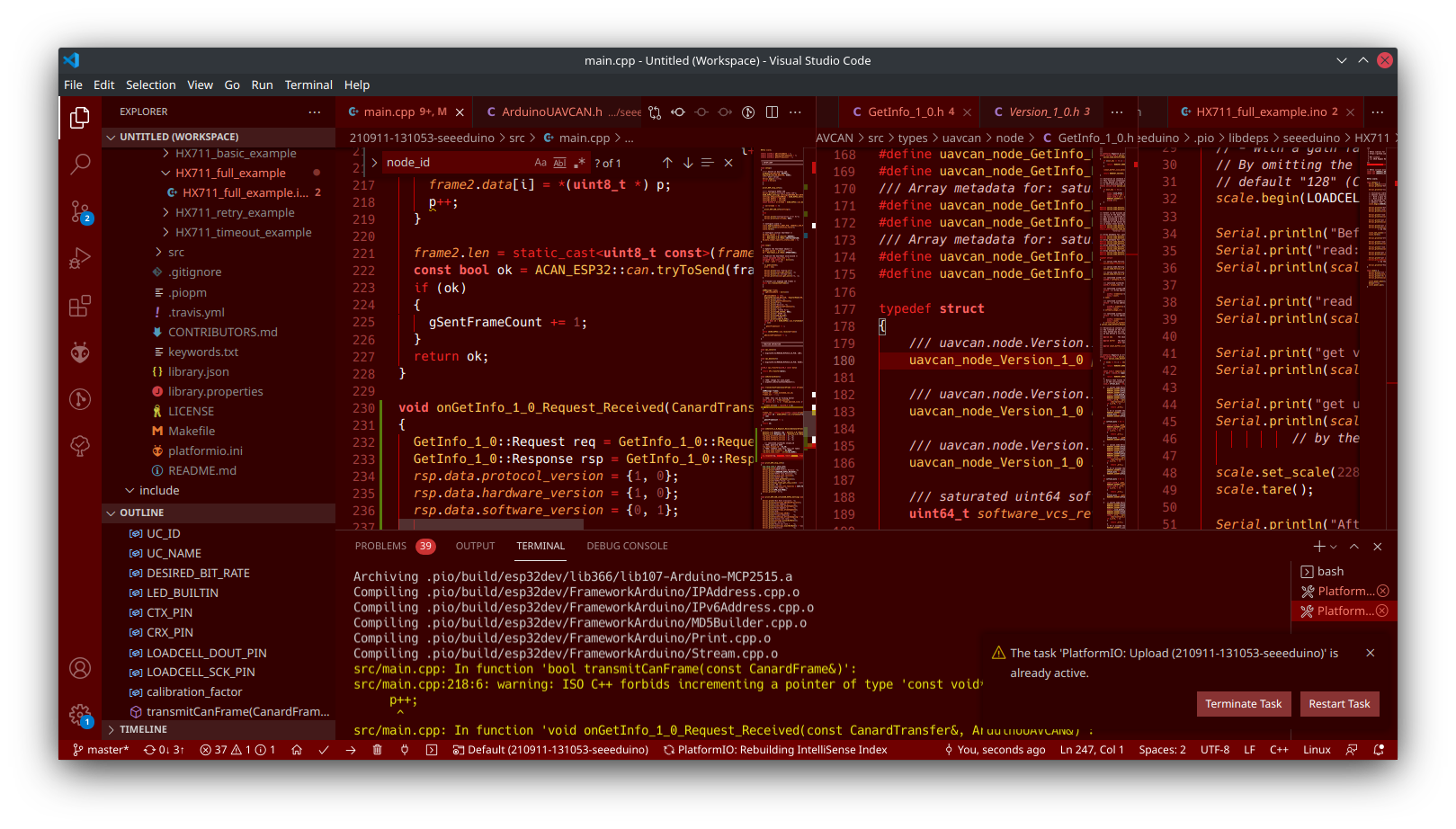
Task: Open the new terminal launch profile dropdown
Action: click(1334, 547)
